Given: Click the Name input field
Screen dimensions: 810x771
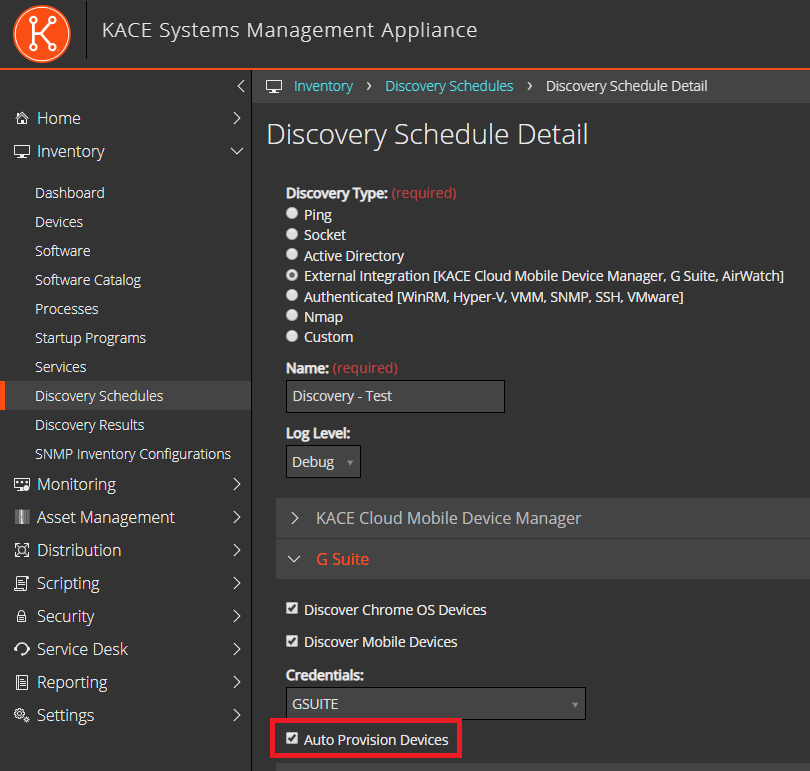Looking at the screenshot, I should tap(395, 397).
